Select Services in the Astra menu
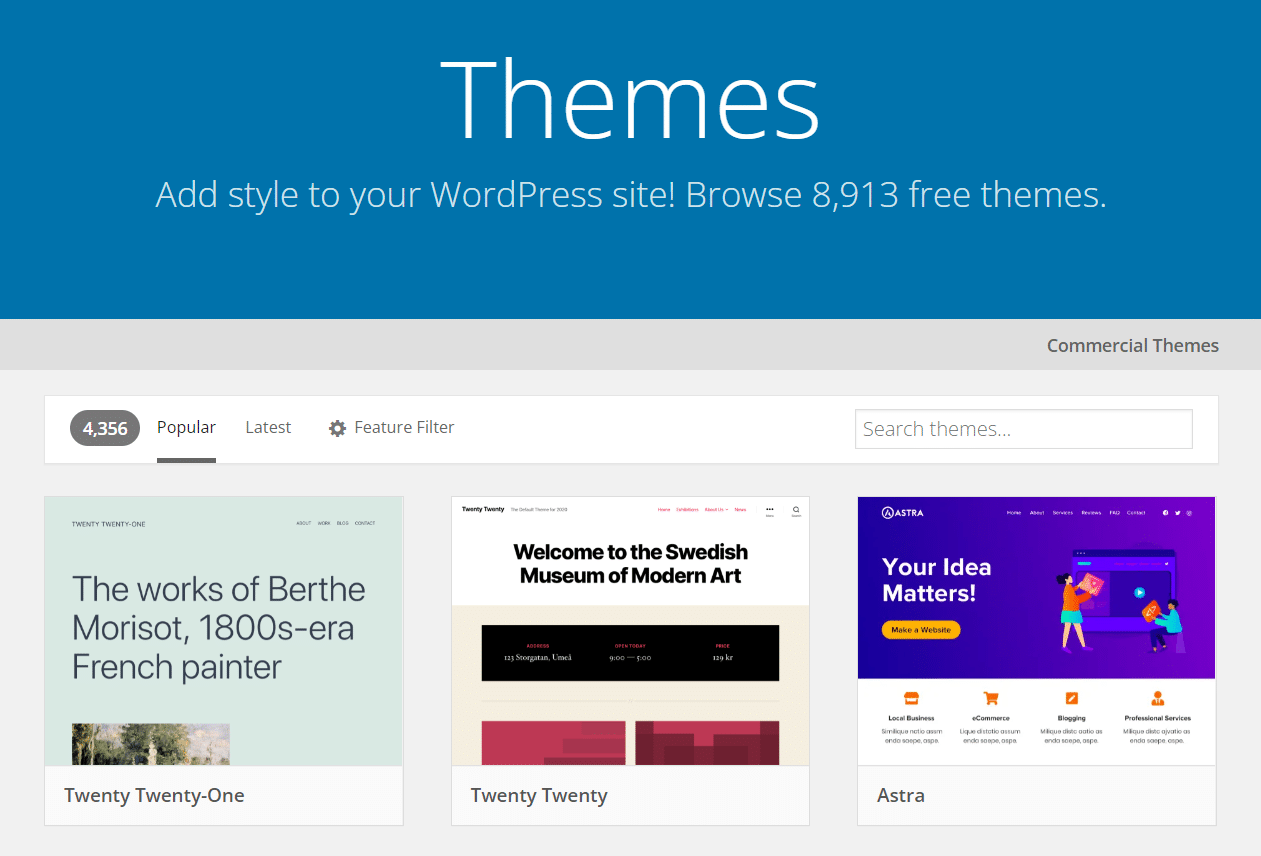This screenshot has width=1261, height=856. coord(1063,512)
